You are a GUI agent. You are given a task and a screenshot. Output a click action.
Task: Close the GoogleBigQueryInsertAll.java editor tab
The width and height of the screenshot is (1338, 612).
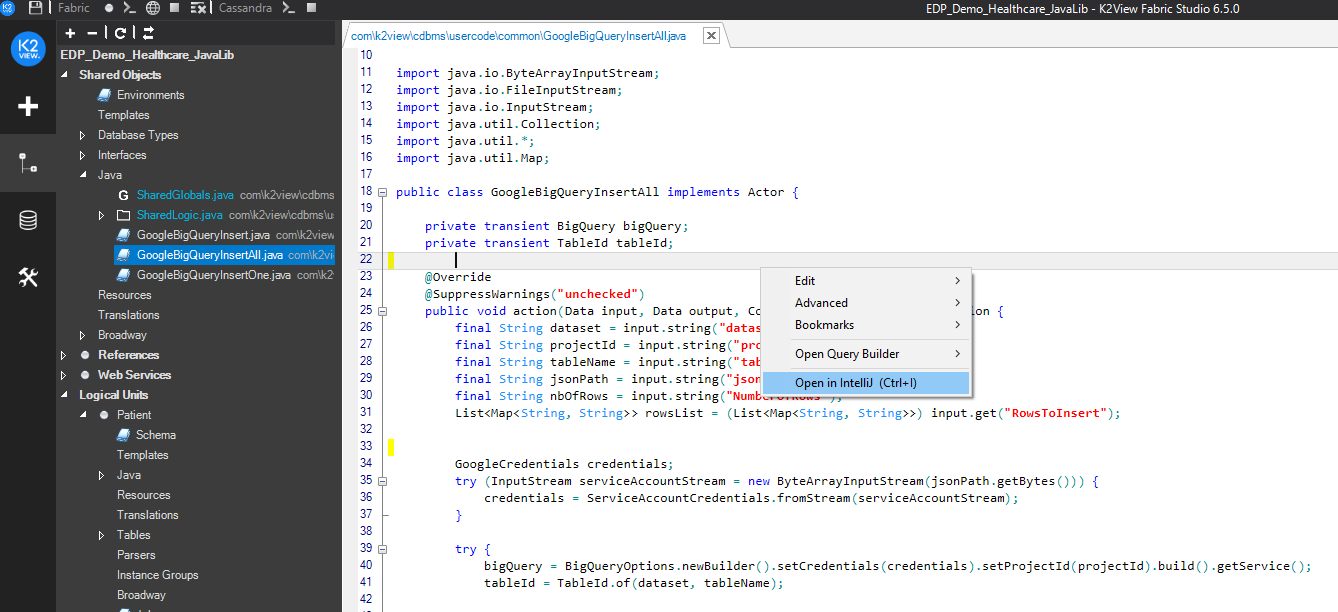710,36
